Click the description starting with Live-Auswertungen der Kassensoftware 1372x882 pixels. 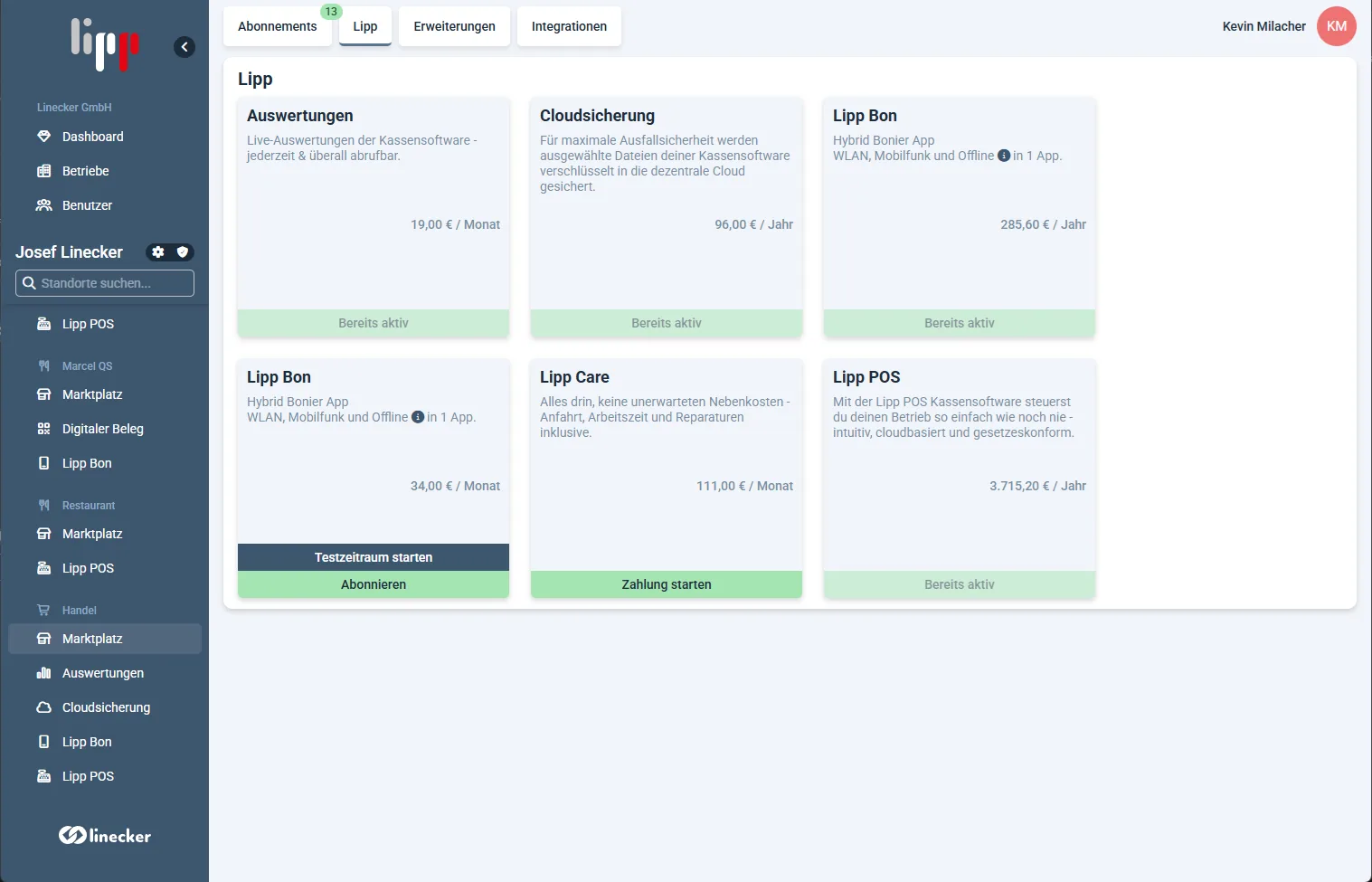click(x=362, y=148)
